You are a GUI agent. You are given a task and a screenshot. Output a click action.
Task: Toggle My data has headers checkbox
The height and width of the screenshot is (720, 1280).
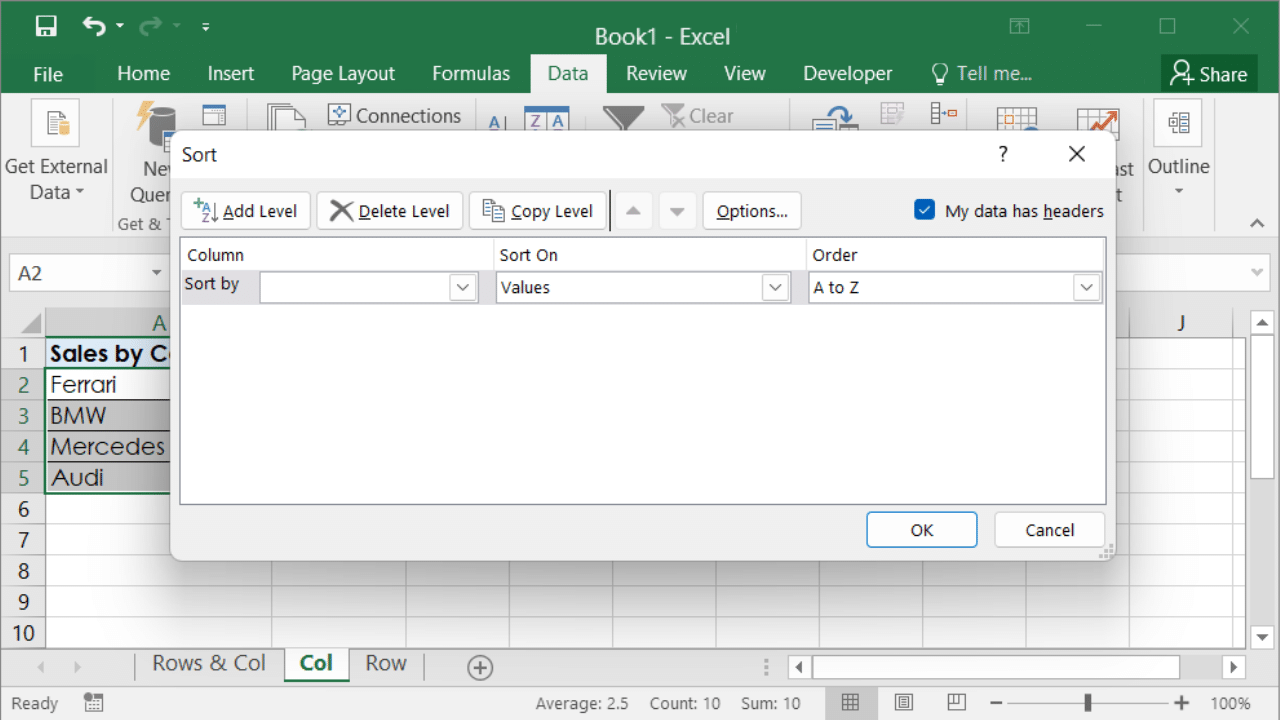click(924, 210)
